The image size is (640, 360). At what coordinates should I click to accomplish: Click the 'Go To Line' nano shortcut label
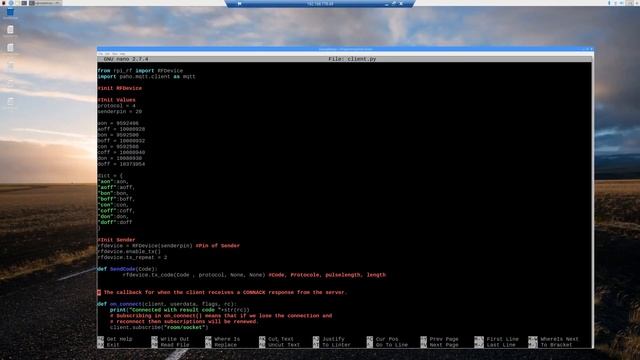[x=392, y=345]
